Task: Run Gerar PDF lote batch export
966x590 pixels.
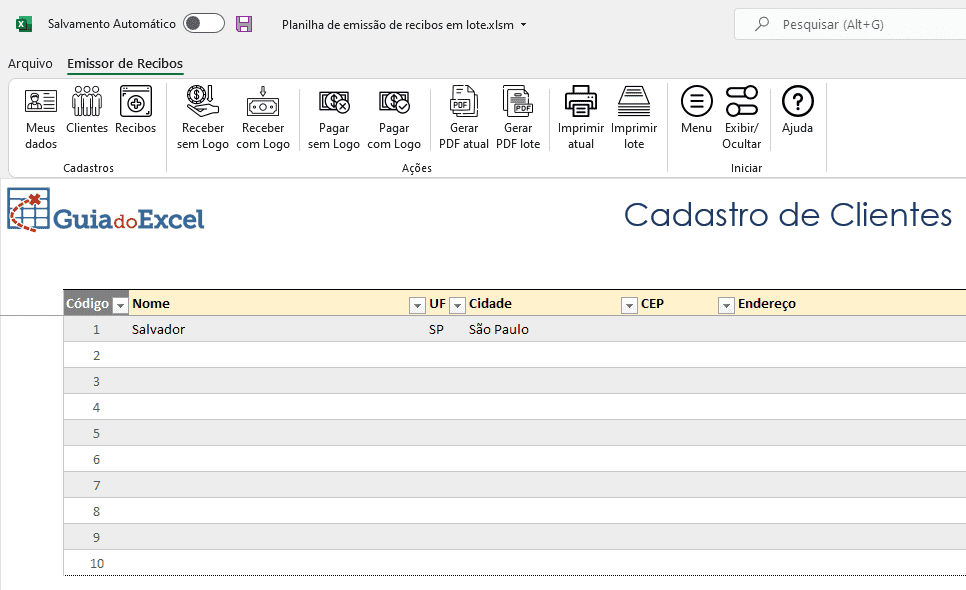Action: tap(518, 116)
